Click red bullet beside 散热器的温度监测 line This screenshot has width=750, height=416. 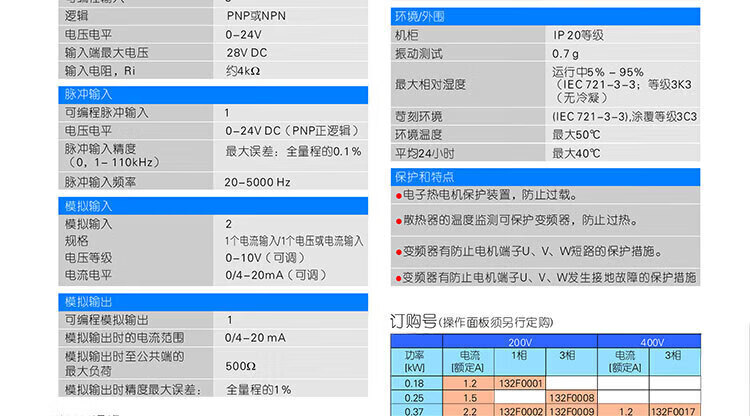coord(400,220)
